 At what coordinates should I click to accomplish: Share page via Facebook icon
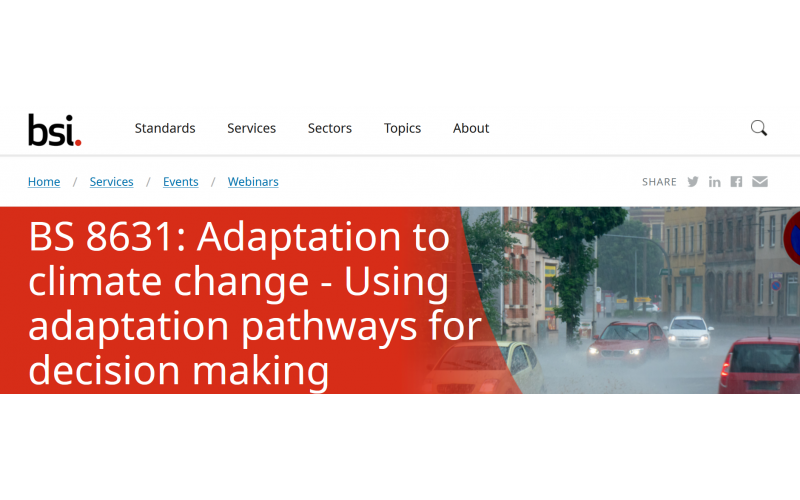click(736, 182)
